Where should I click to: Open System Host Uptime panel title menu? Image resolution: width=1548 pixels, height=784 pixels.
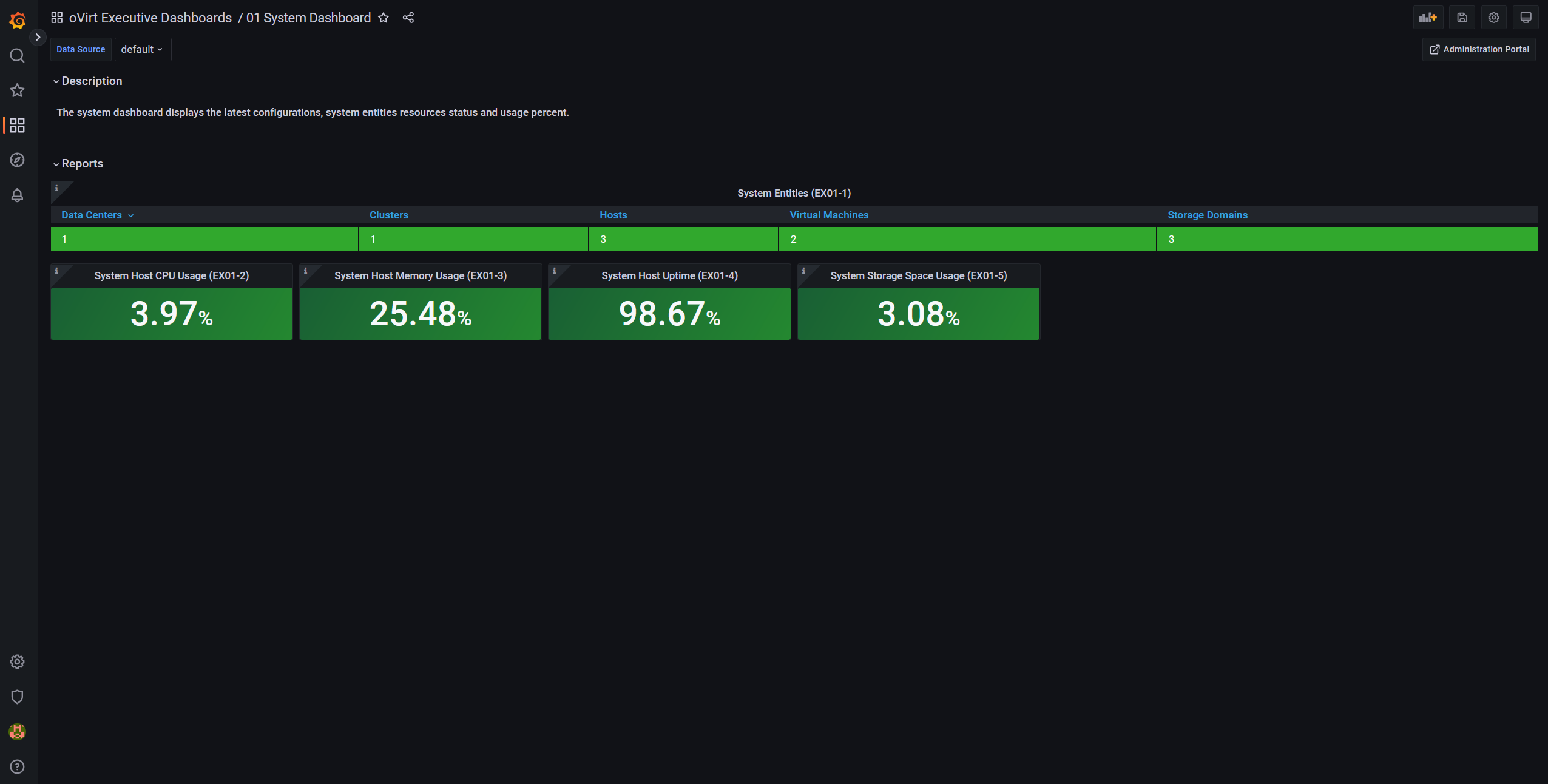click(x=669, y=275)
